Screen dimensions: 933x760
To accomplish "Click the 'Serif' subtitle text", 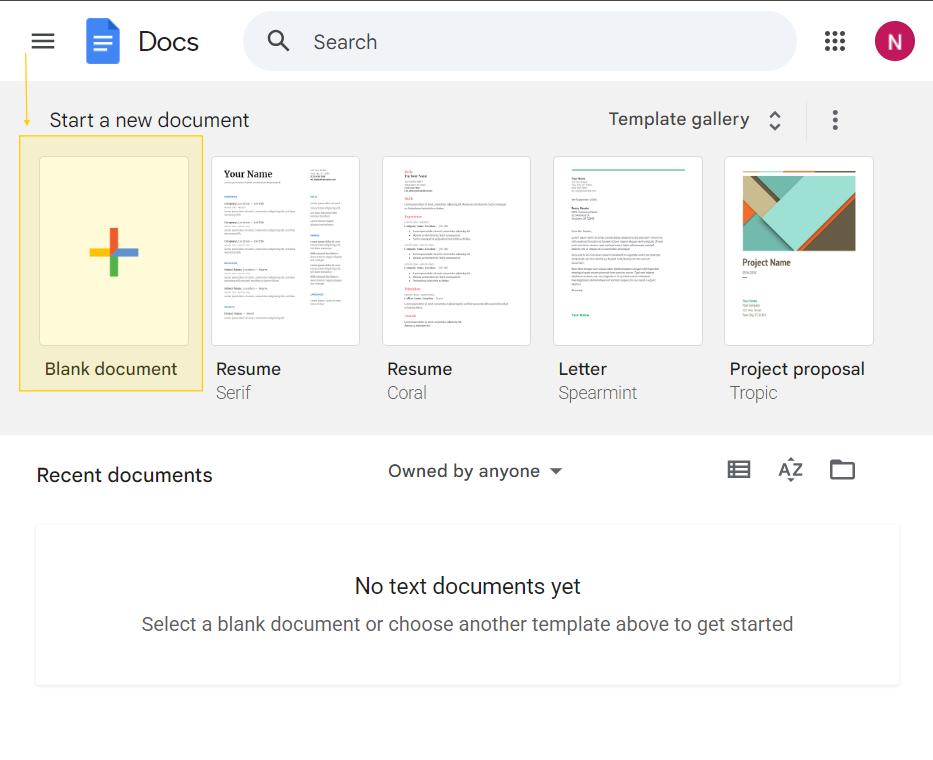I will 233,393.
